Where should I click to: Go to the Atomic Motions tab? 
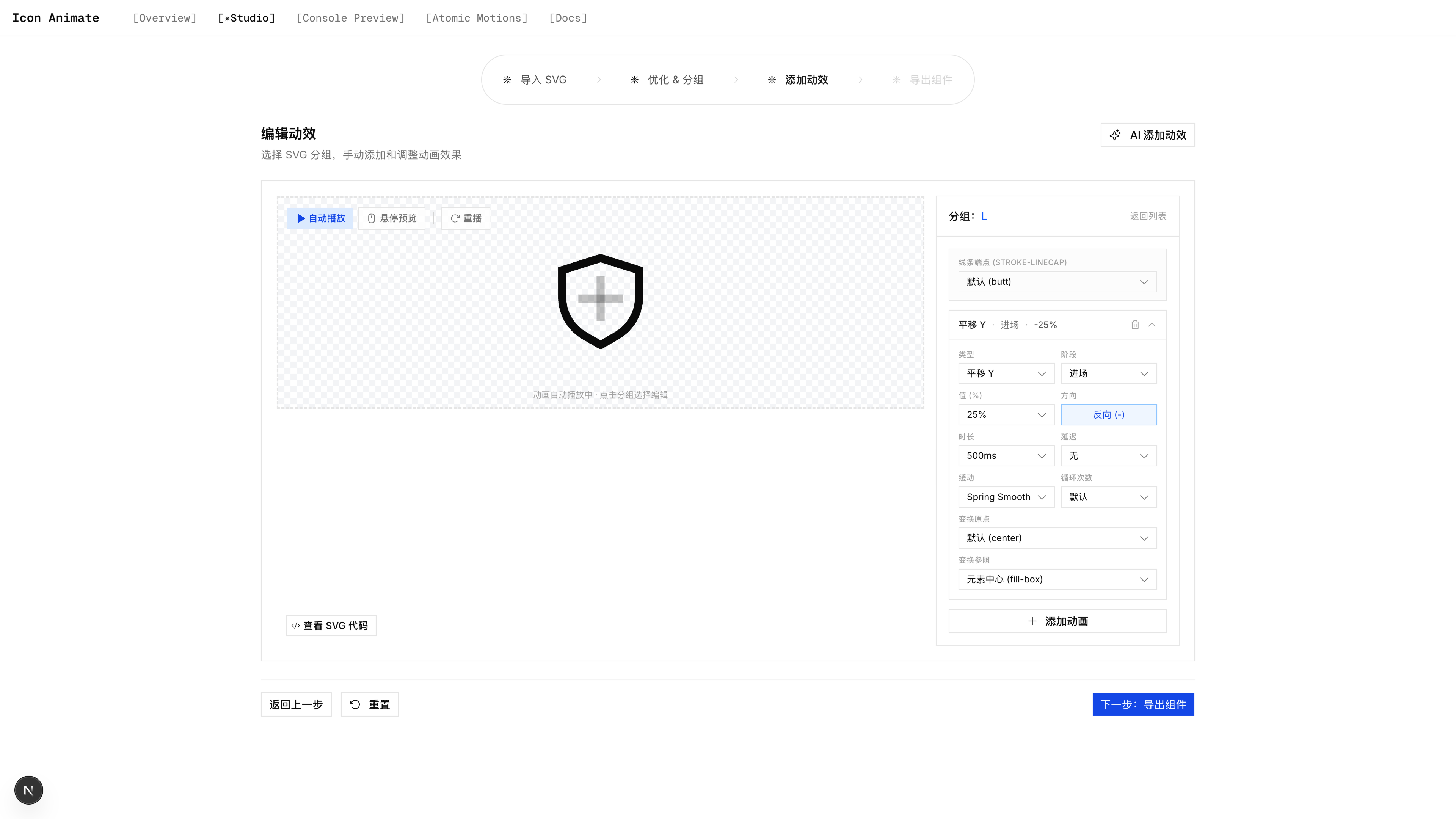tap(477, 18)
